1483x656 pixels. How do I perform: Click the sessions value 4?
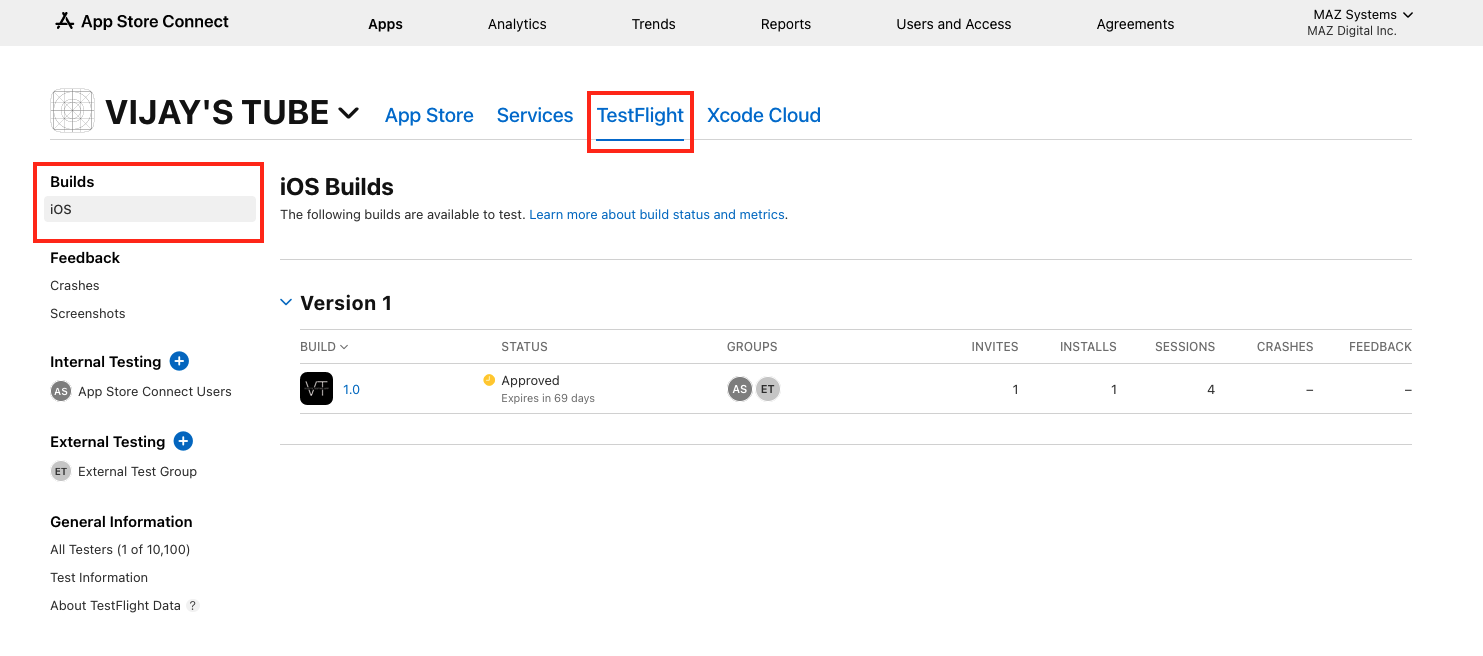(1211, 390)
